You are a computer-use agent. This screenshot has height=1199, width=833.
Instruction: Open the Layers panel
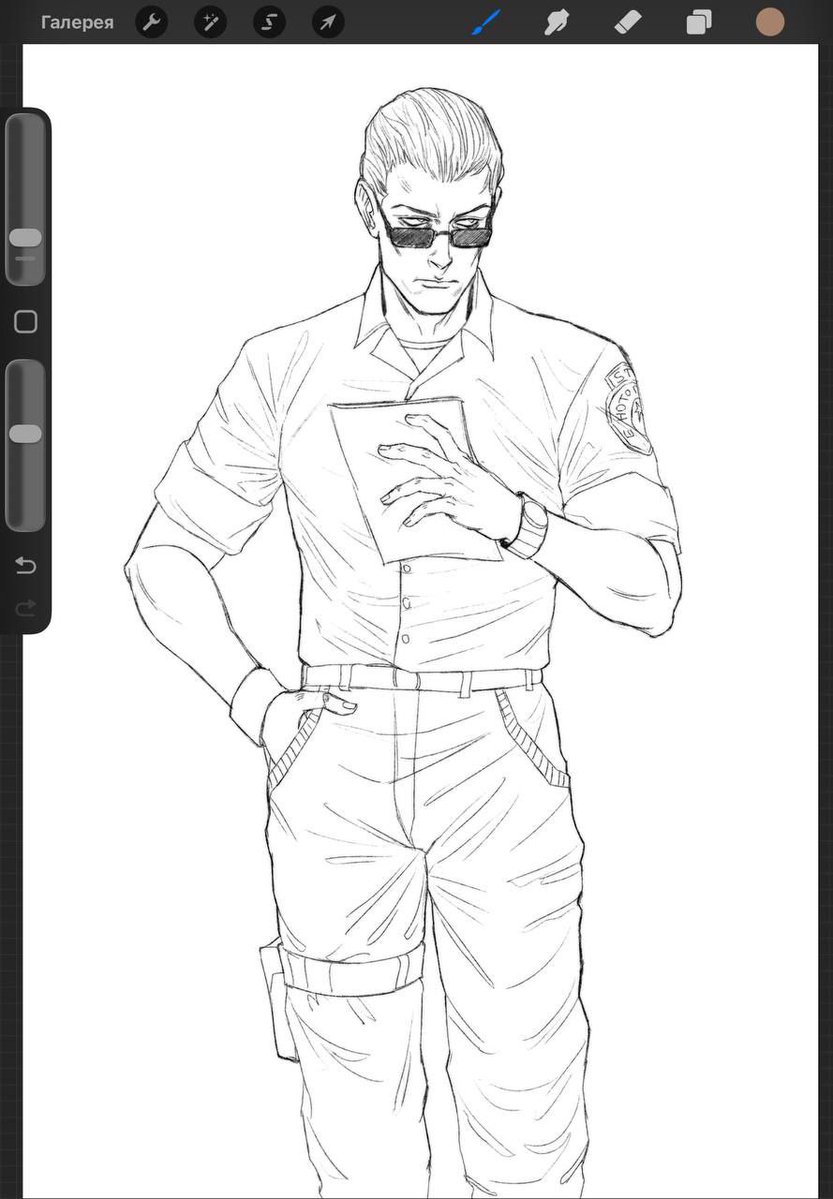699,22
